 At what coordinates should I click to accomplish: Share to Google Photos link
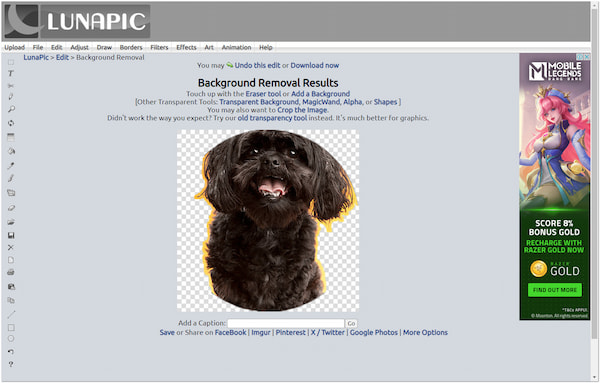tap(374, 332)
